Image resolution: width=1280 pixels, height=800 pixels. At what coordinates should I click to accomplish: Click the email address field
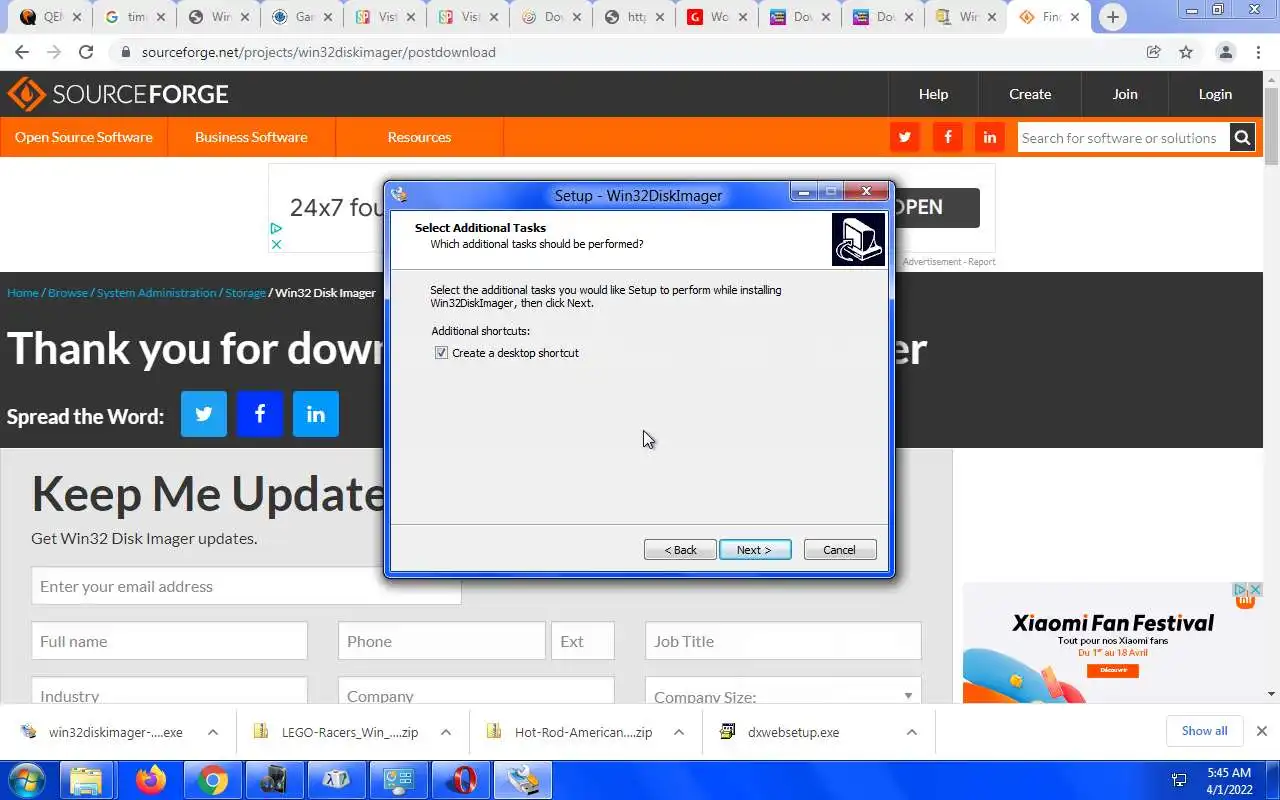(246, 586)
